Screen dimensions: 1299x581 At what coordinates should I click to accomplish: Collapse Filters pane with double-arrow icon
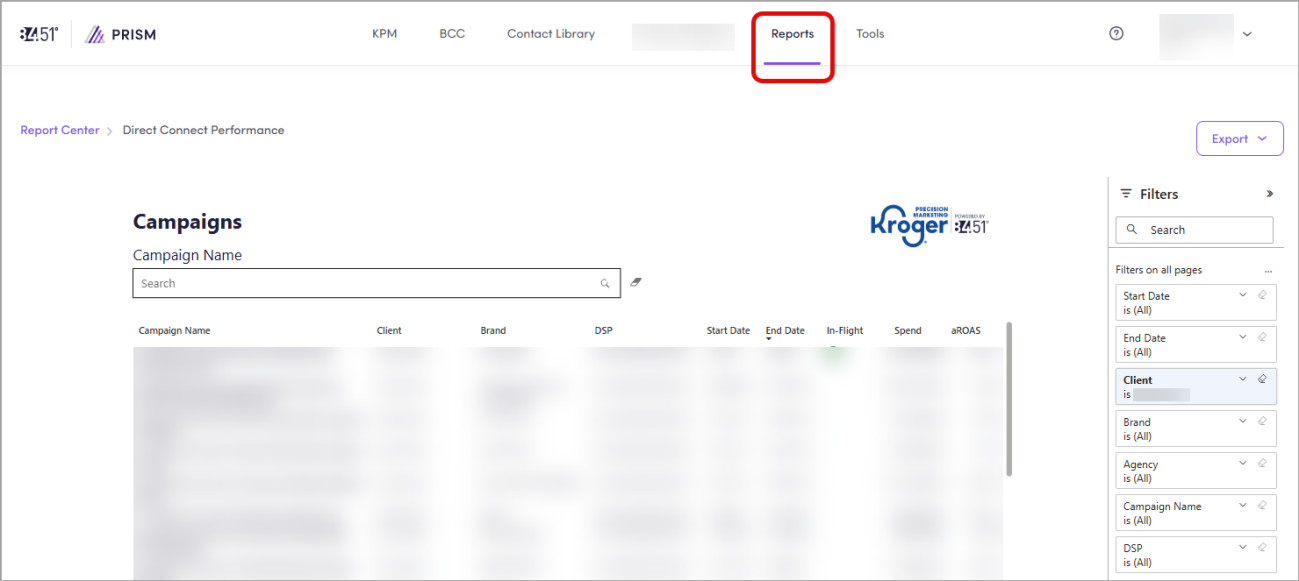pyautogui.click(x=1270, y=194)
